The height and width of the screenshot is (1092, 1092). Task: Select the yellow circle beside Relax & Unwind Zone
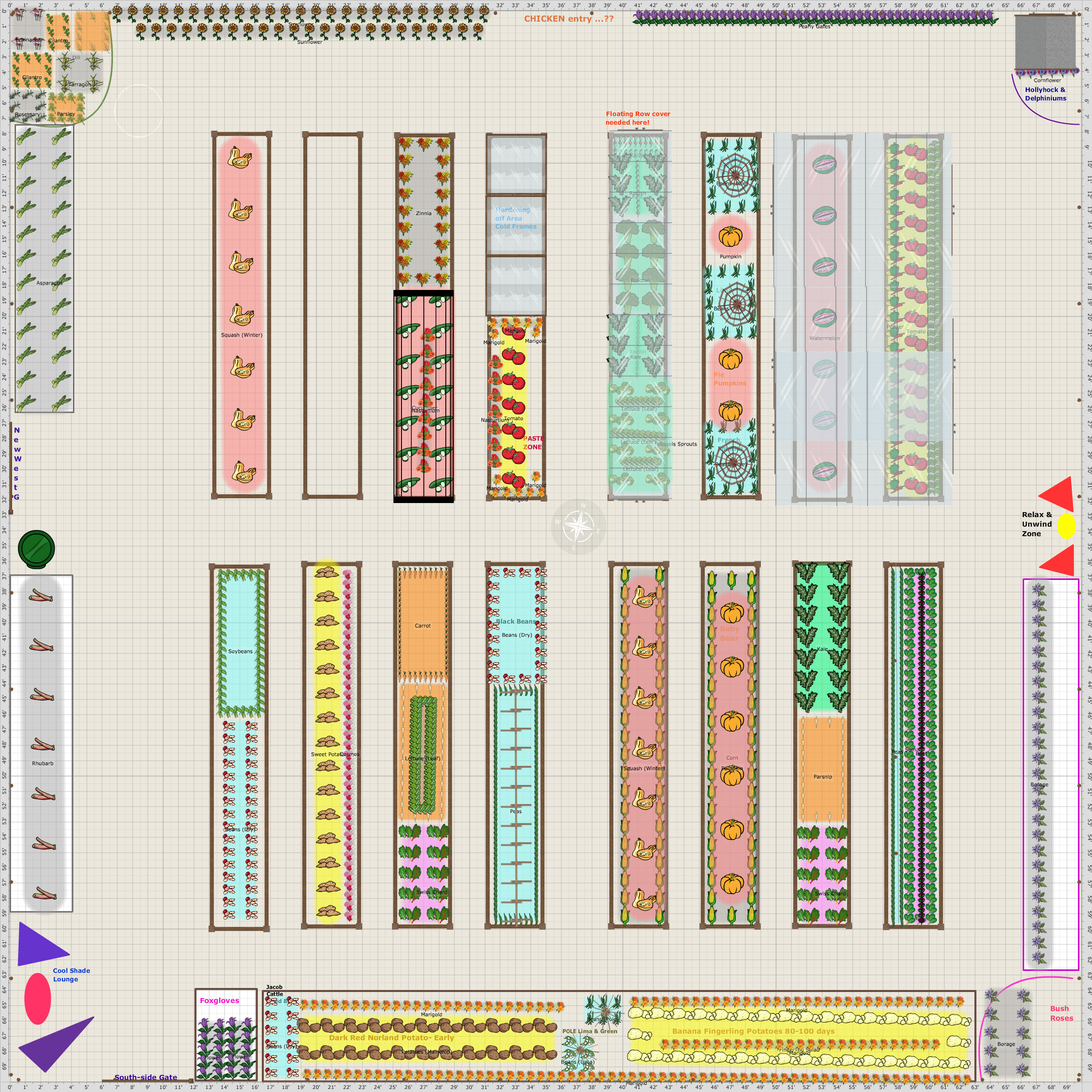coord(1066,526)
